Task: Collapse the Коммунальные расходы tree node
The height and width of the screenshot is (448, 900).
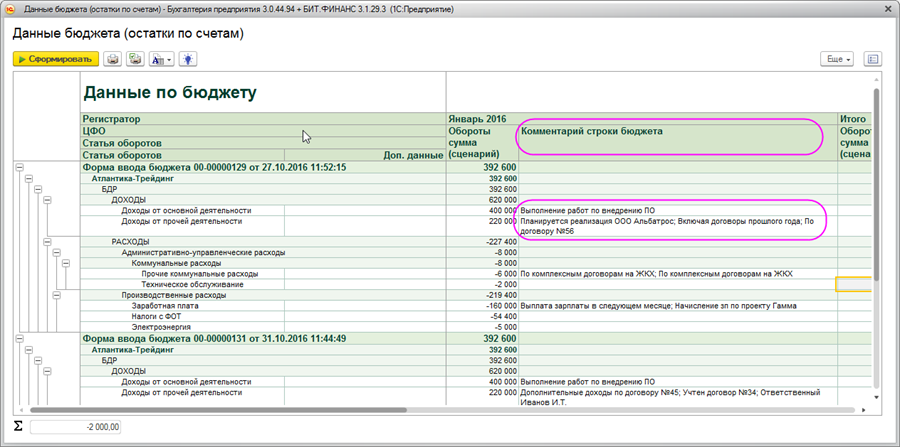Action: (x=67, y=264)
